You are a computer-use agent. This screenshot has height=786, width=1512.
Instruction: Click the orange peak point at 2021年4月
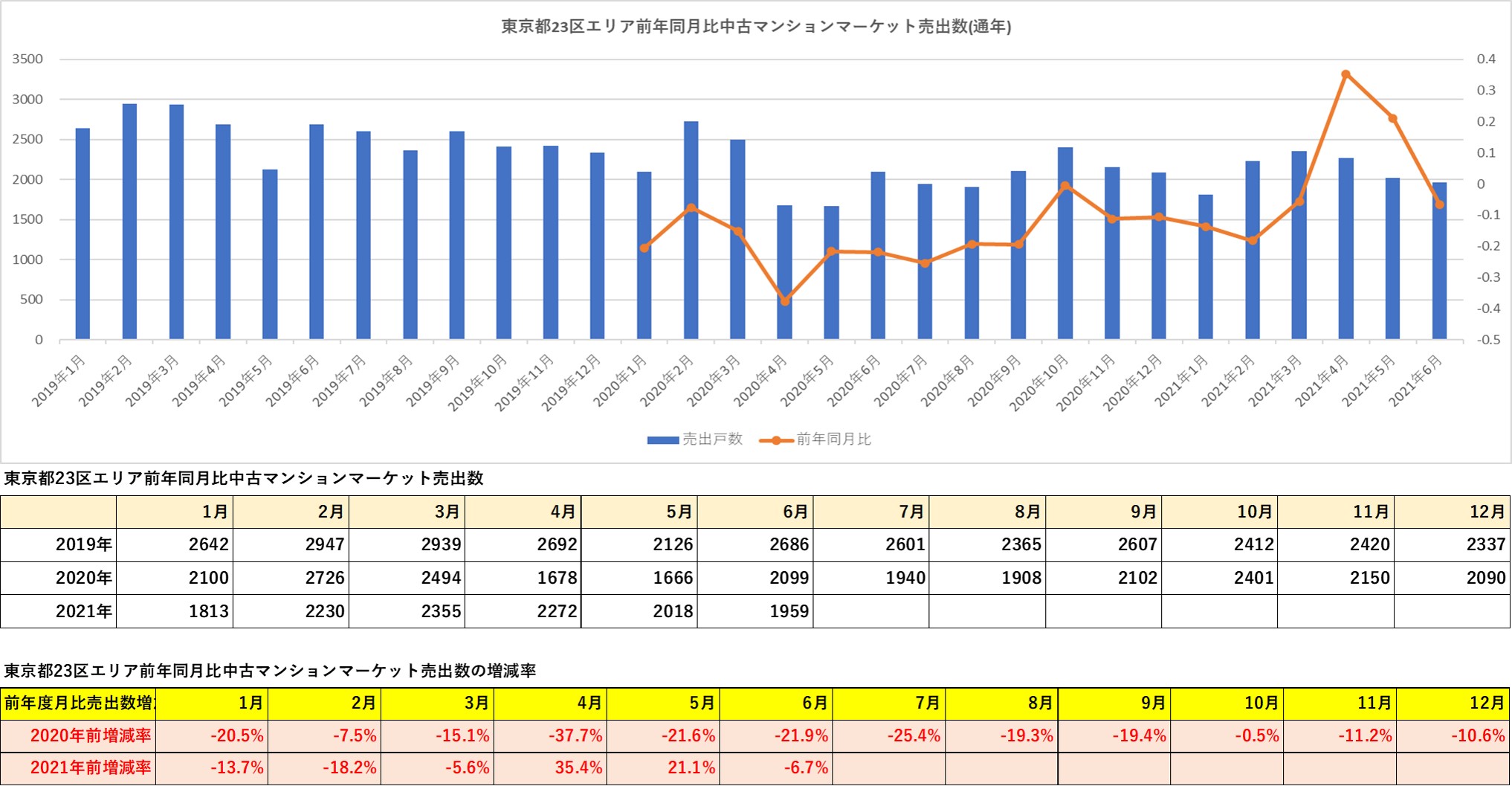coord(1345,74)
